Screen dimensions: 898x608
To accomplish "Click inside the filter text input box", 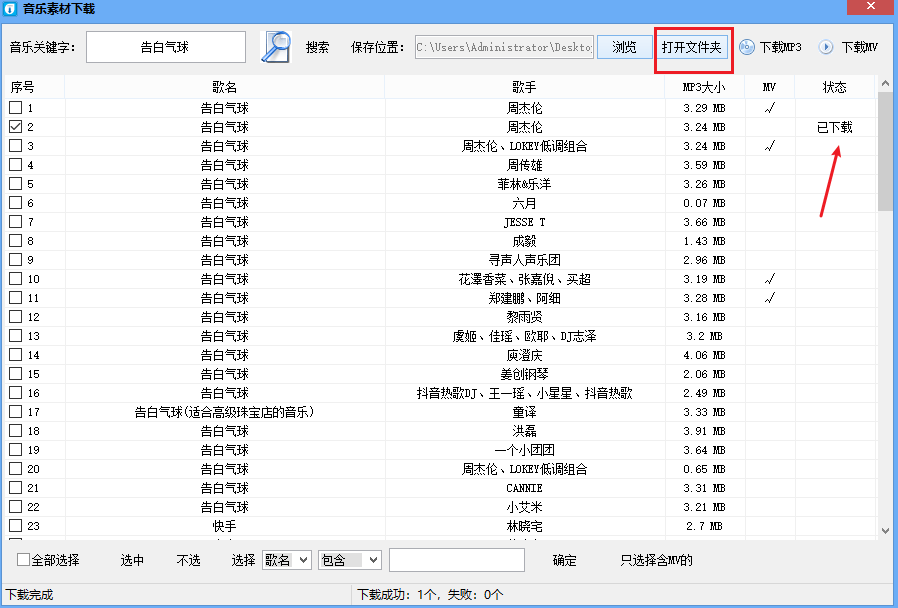I will [x=455, y=560].
